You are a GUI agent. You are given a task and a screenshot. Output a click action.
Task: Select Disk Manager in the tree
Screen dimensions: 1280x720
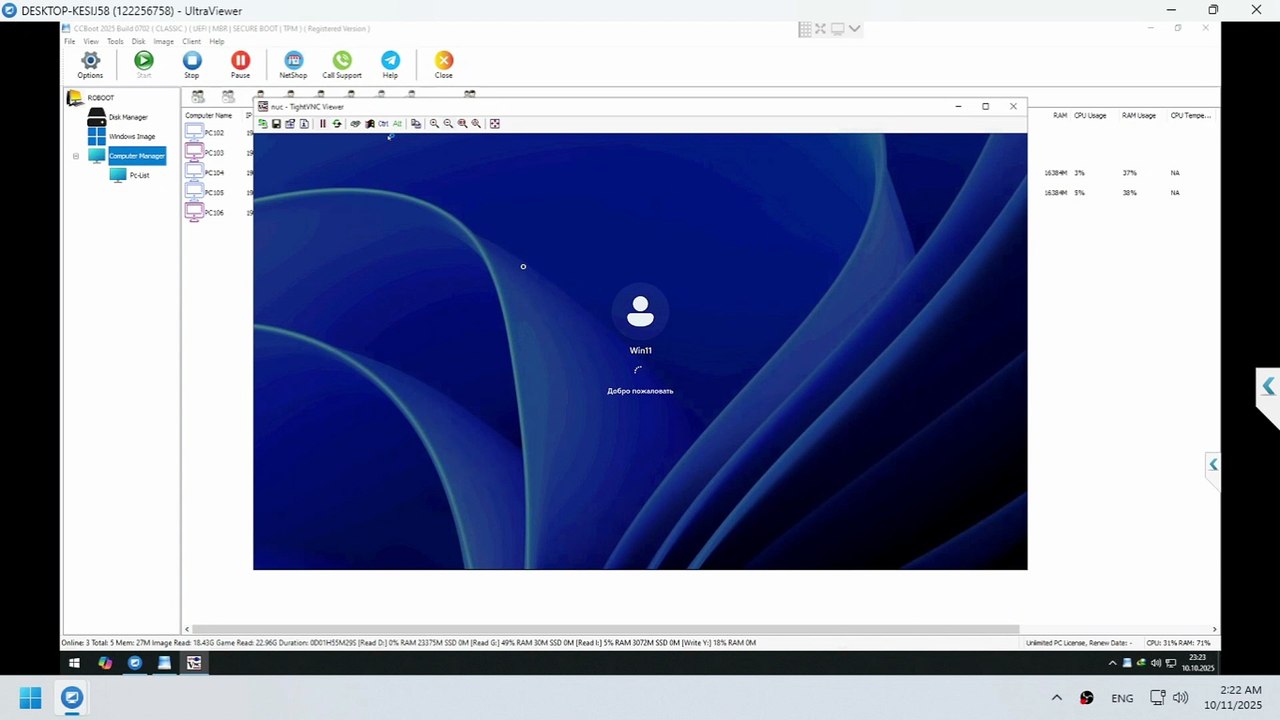pos(128,117)
